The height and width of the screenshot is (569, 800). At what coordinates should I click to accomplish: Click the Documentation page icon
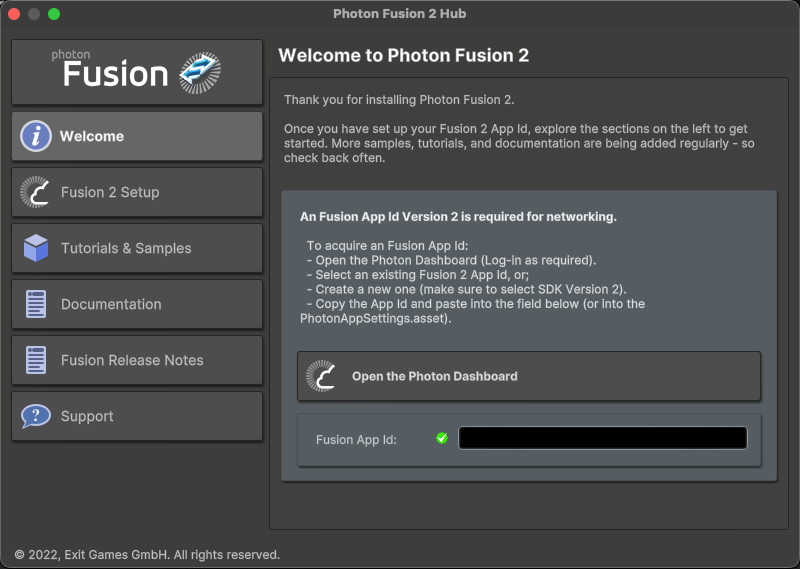36,304
